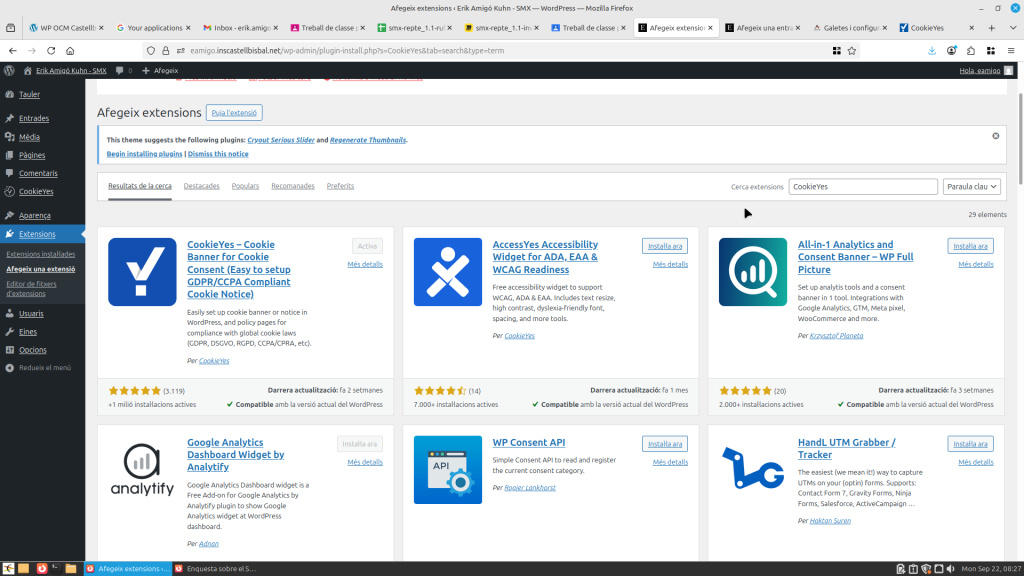This screenshot has height=576, width=1024.
Task: Install the AccessYes Accessibility Widget plugin
Action: point(664,246)
